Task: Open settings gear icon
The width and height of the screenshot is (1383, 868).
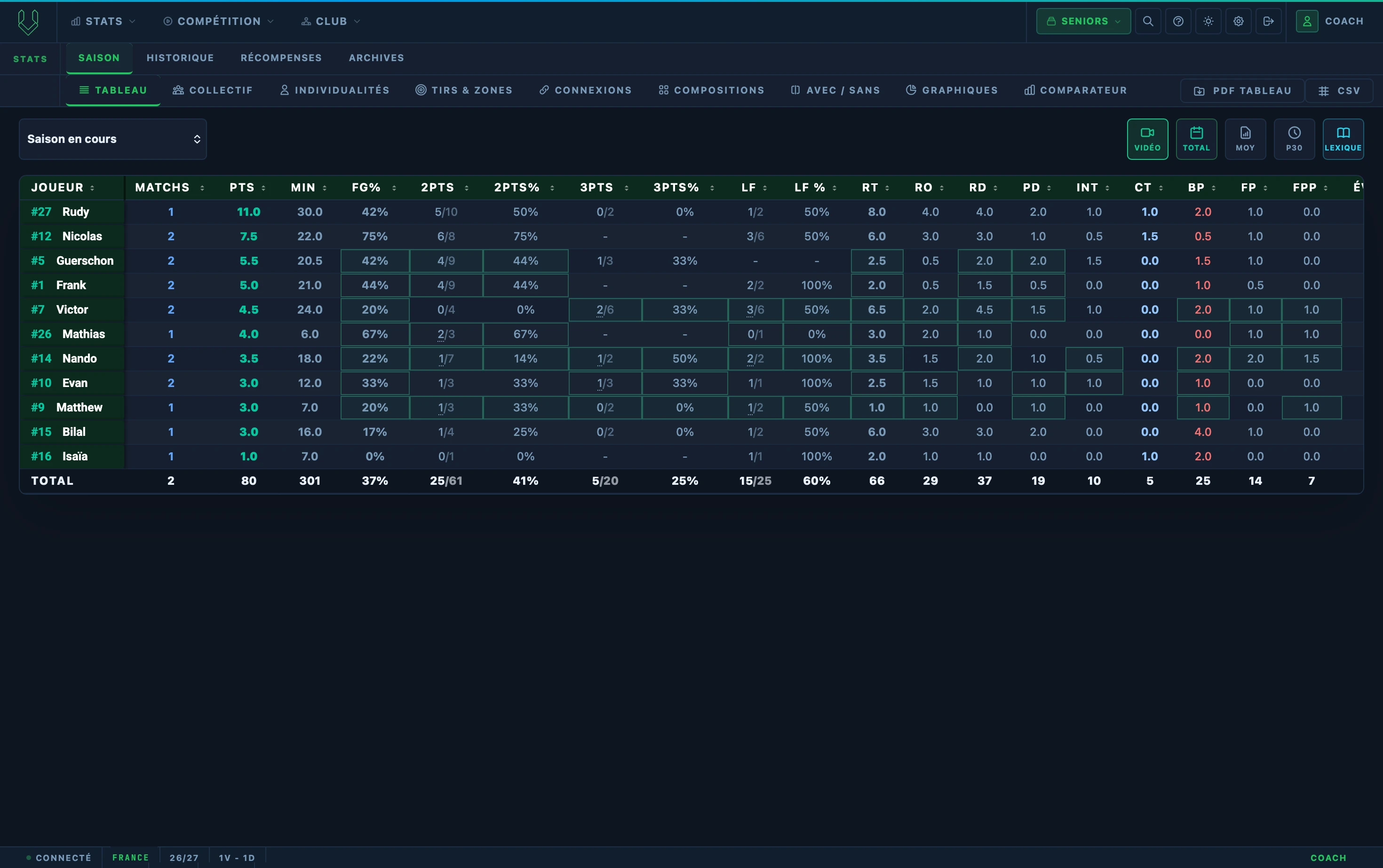Action: (1238, 21)
